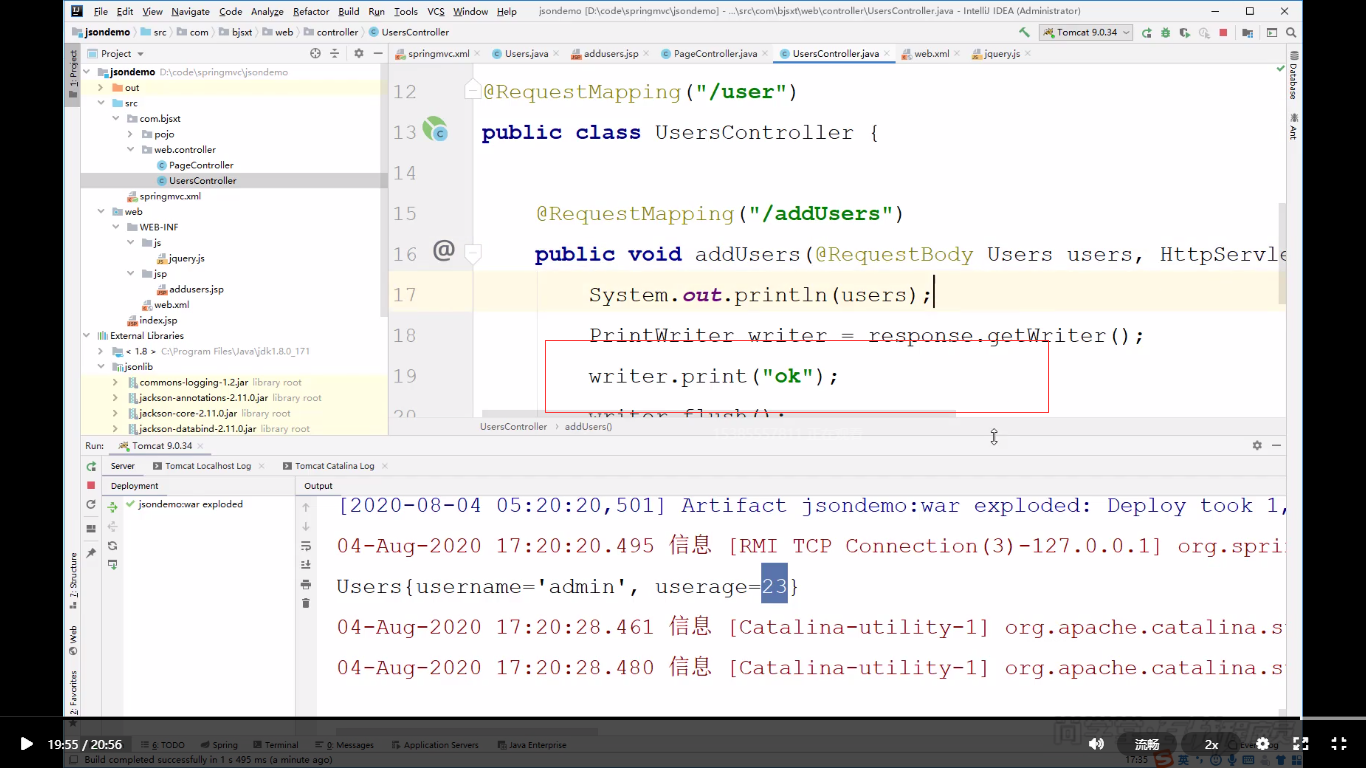Click the jsondemo:war exploded deployment item

pyautogui.click(x=184, y=505)
